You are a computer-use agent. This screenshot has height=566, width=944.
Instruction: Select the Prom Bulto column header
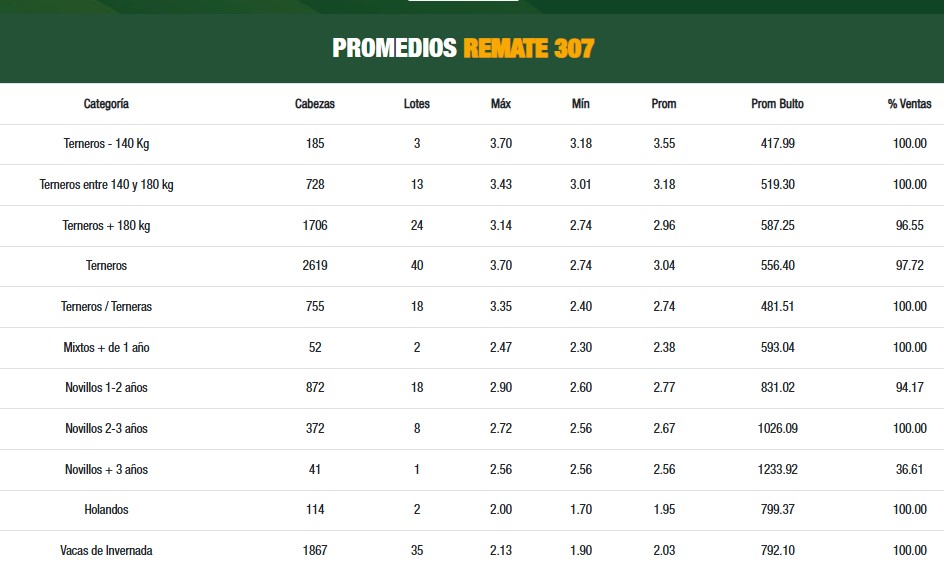coord(777,104)
